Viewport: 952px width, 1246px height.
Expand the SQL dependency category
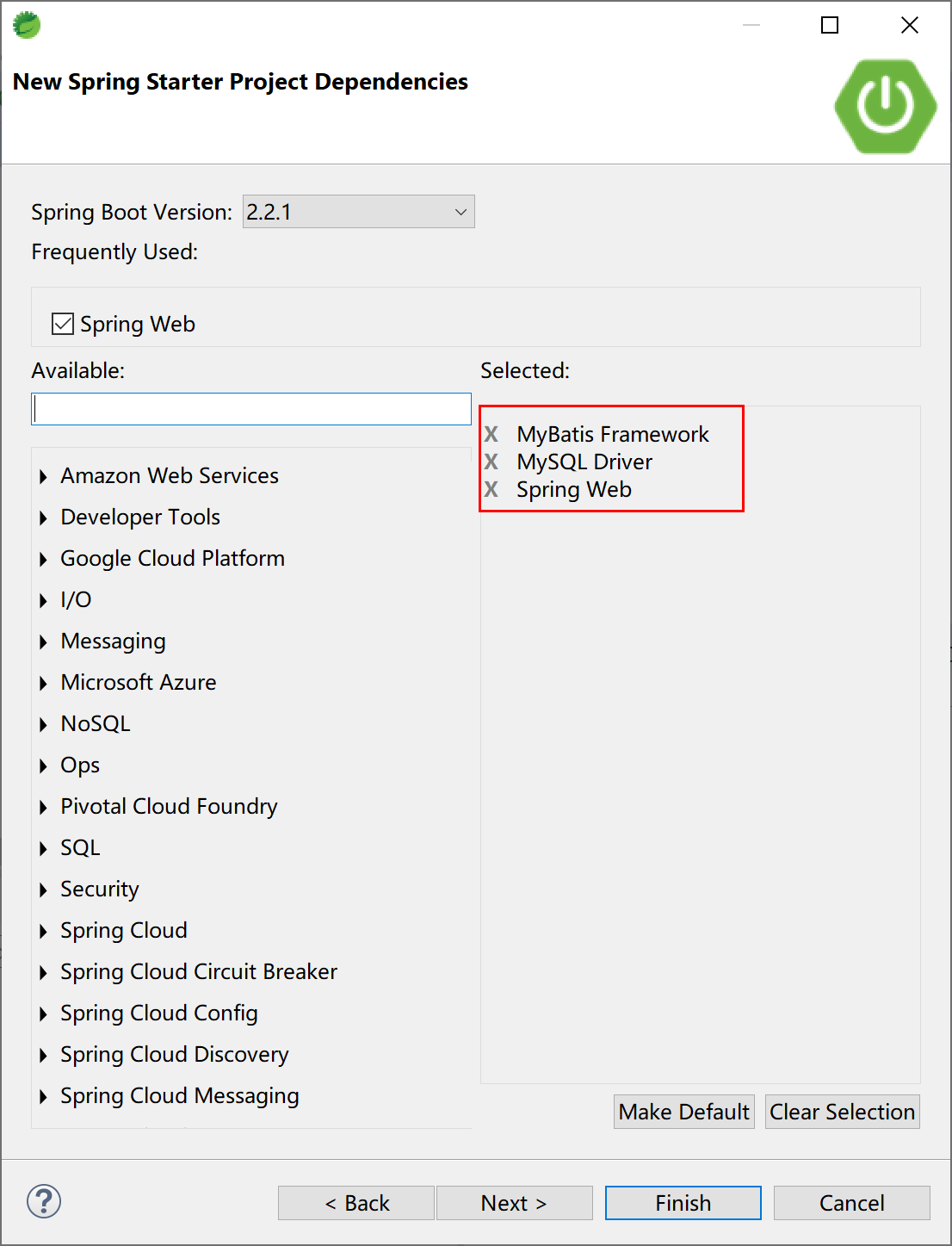43,848
